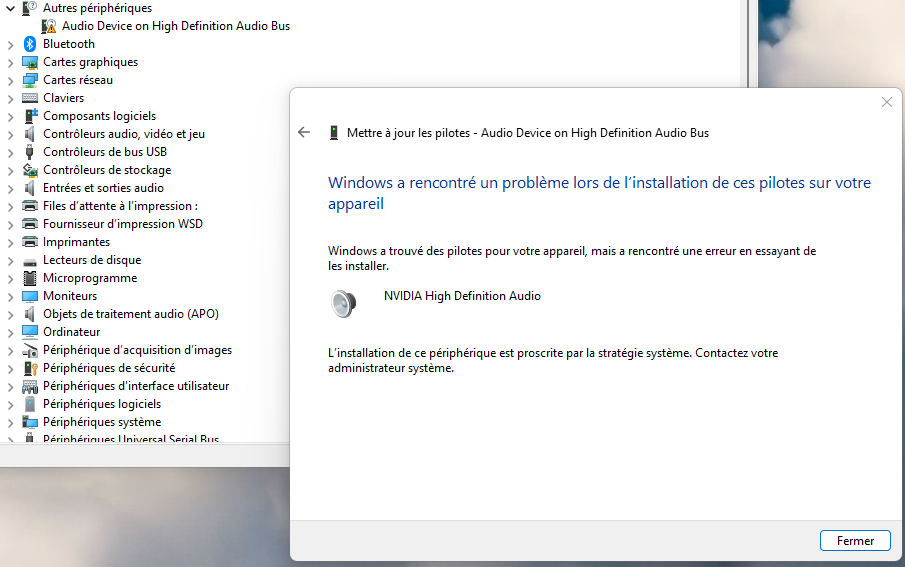Click the 'Windows a rencontré un problème' heading
Viewport: 905px width, 567px height.
pos(599,193)
